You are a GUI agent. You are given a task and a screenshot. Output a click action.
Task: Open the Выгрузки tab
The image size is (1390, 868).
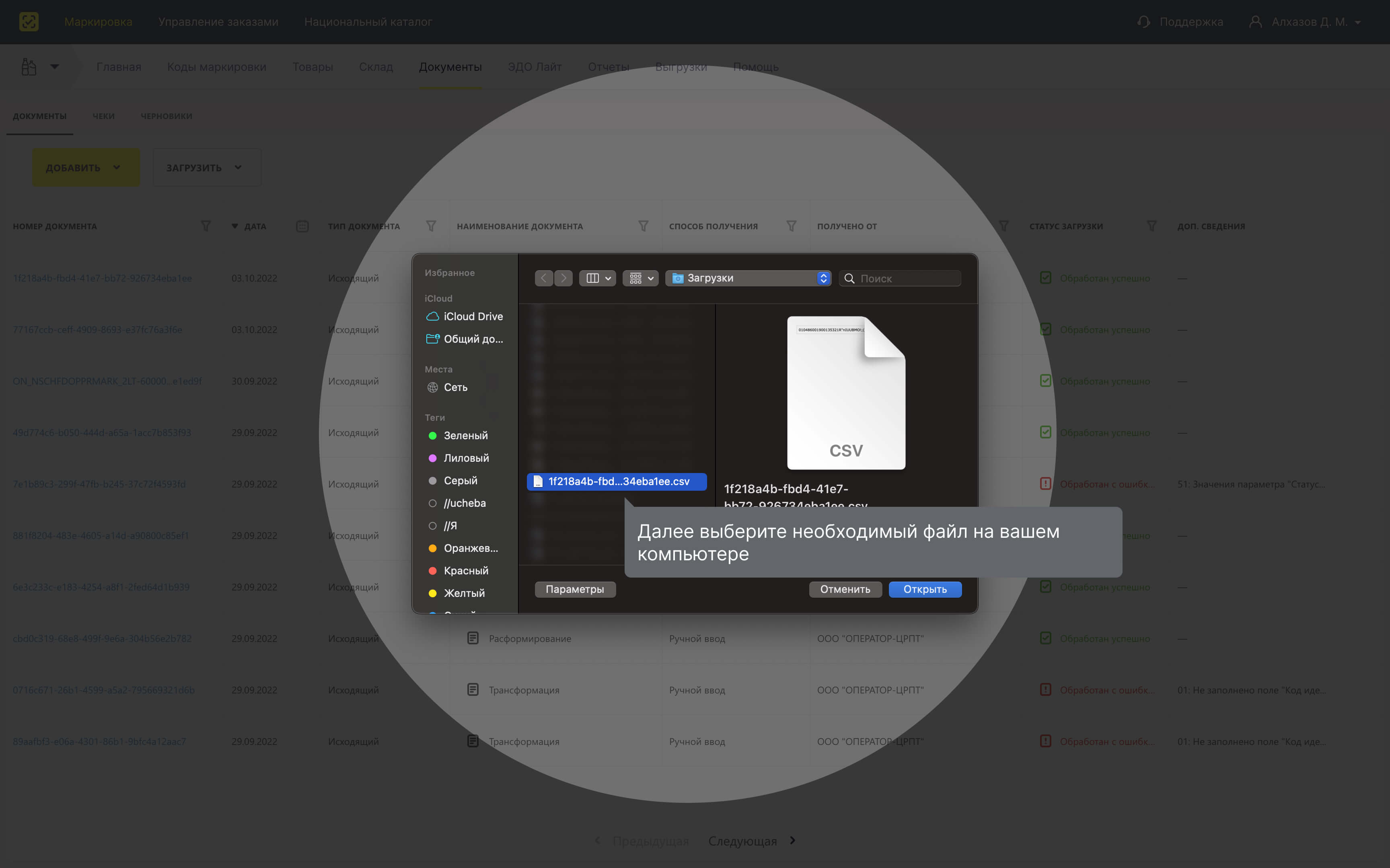[681, 67]
